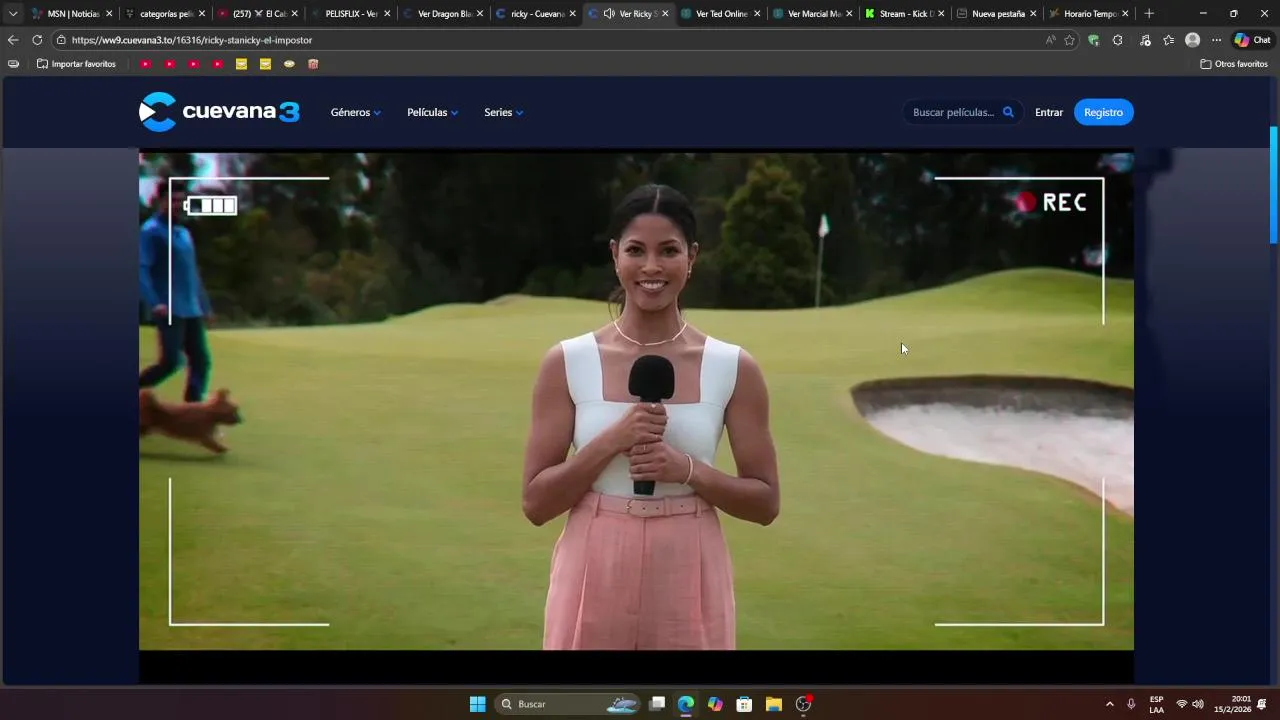Open the tab actions menu chevron
This screenshot has width=1280, height=720.
[13, 14]
